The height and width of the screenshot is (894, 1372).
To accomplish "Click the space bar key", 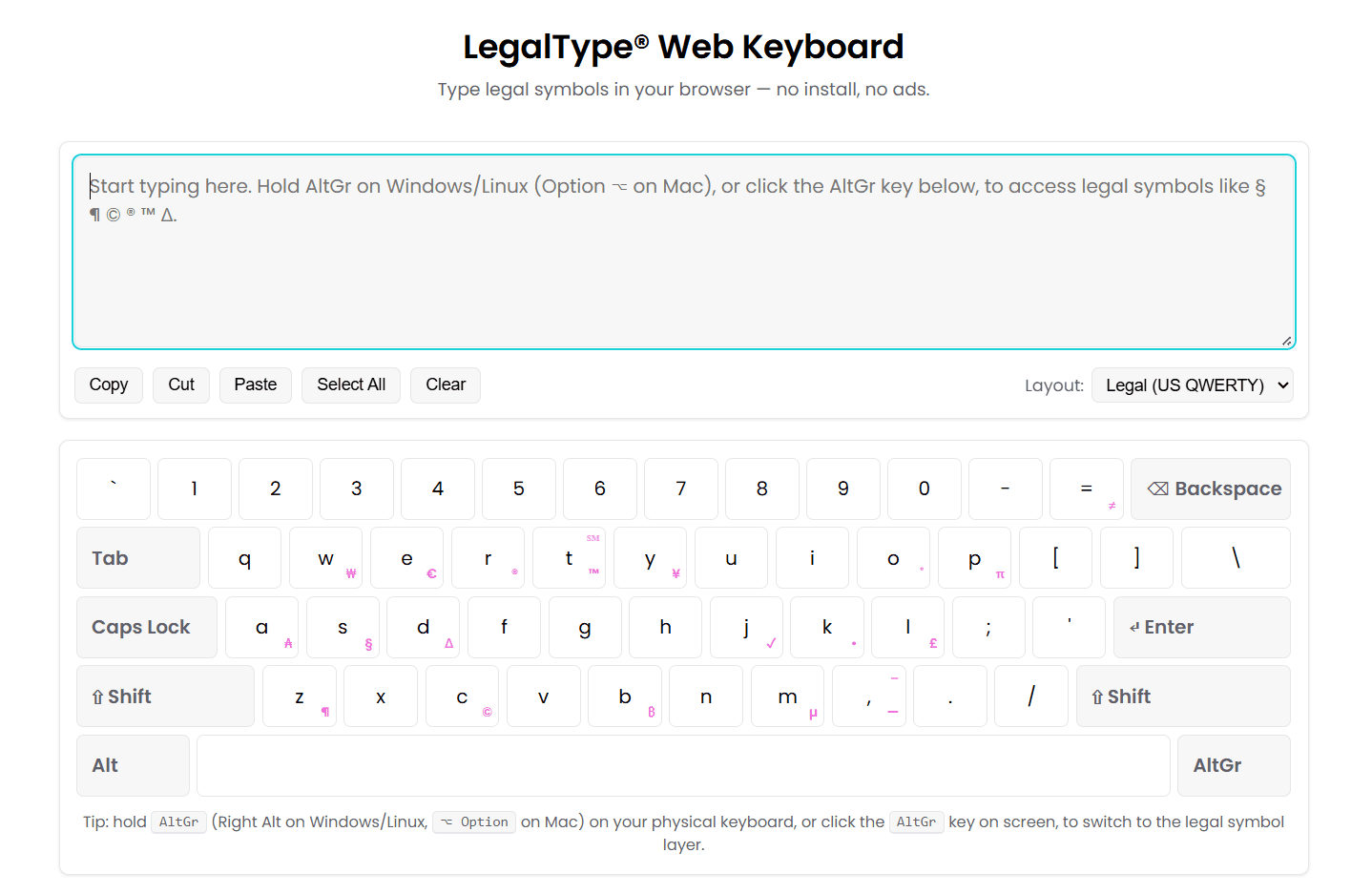I will [x=683, y=765].
